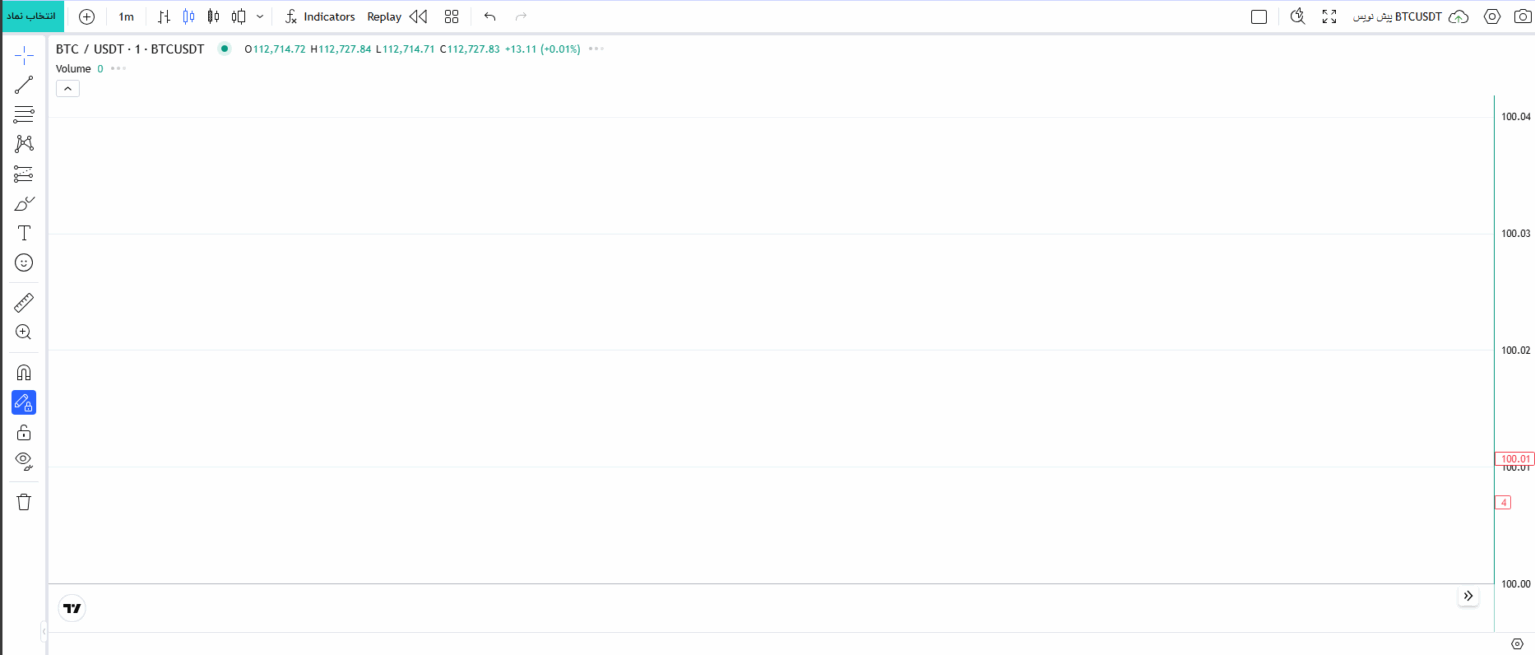Open chart settings hexagon icon in top bar

[1492, 16]
